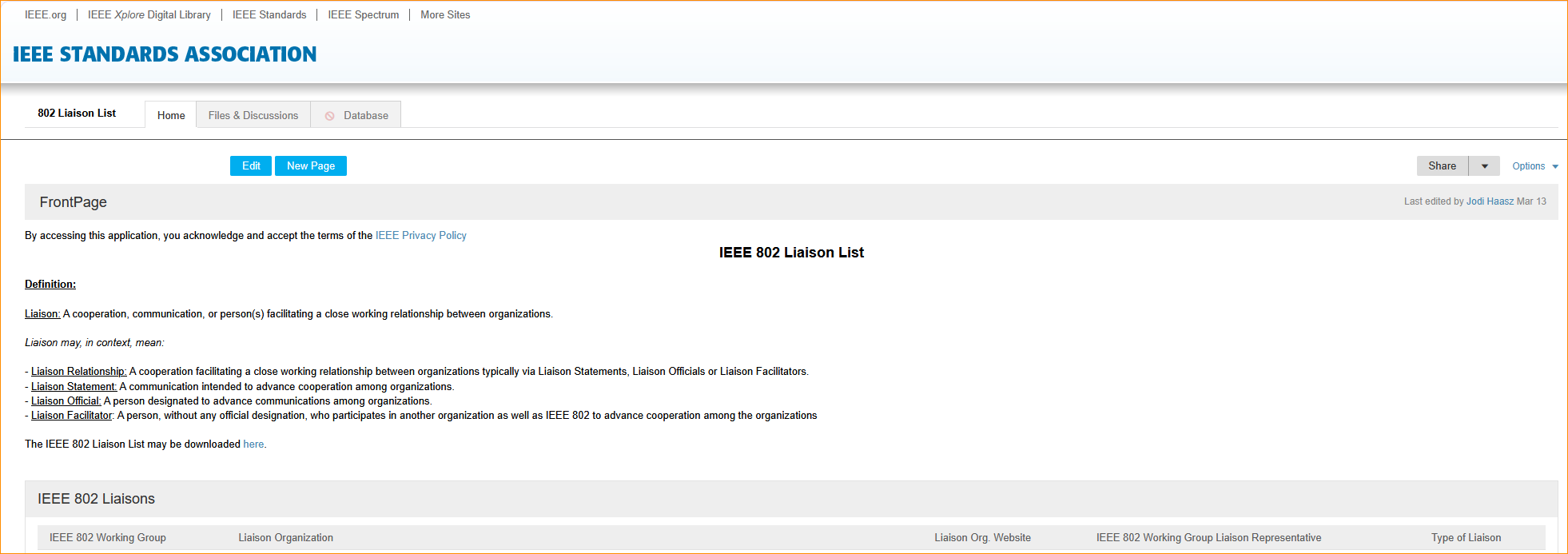Image resolution: width=1568 pixels, height=554 pixels.
Task: Click the IEEE 802 Liaisons section heading
Action: (x=96, y=499)
